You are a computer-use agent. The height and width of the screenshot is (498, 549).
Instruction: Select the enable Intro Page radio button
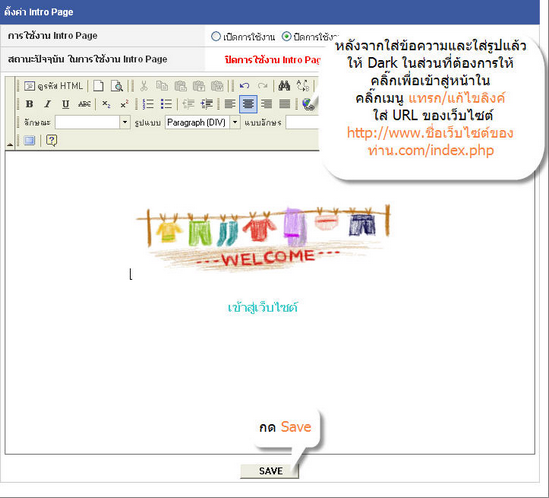pyautogui.click(x=216, y=36)
